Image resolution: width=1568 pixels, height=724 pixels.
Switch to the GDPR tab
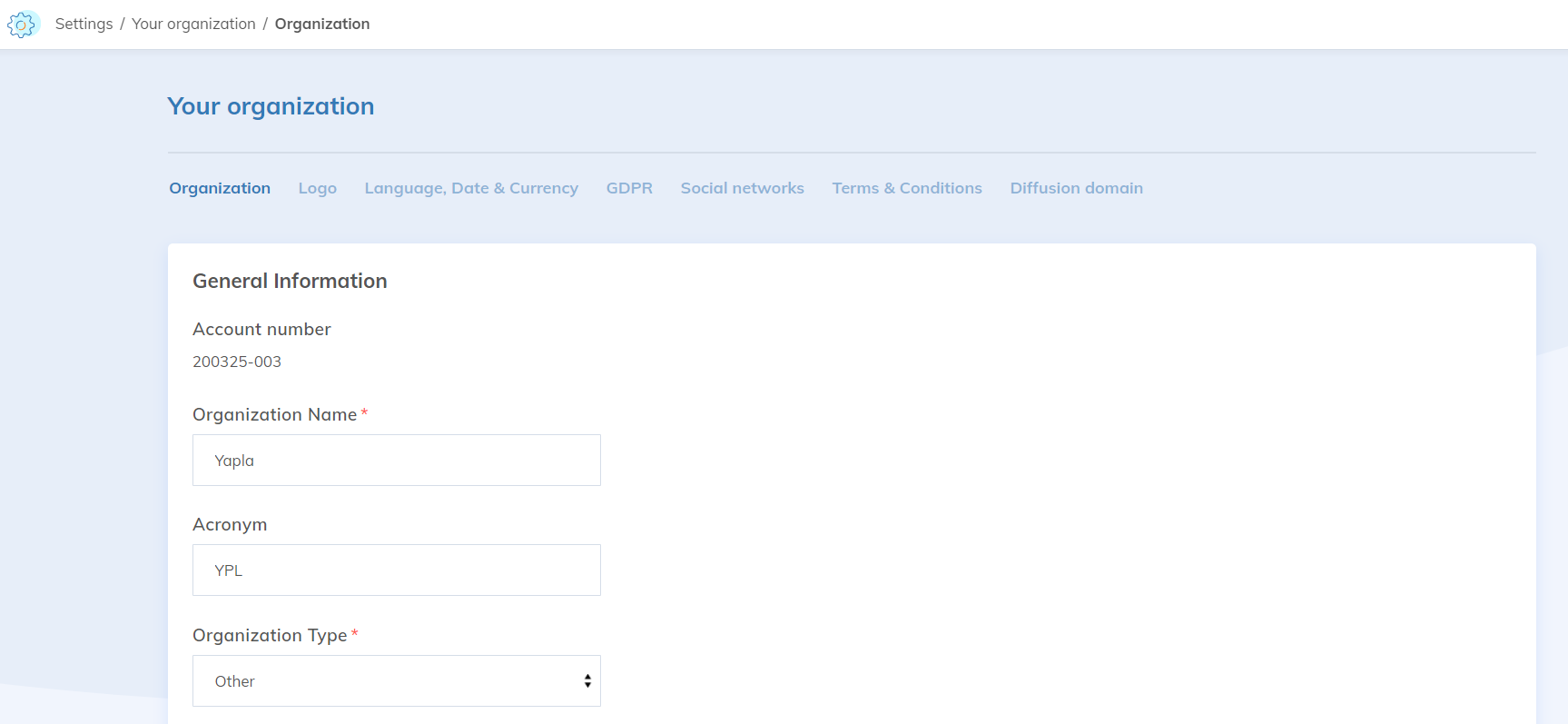(629, 188)
